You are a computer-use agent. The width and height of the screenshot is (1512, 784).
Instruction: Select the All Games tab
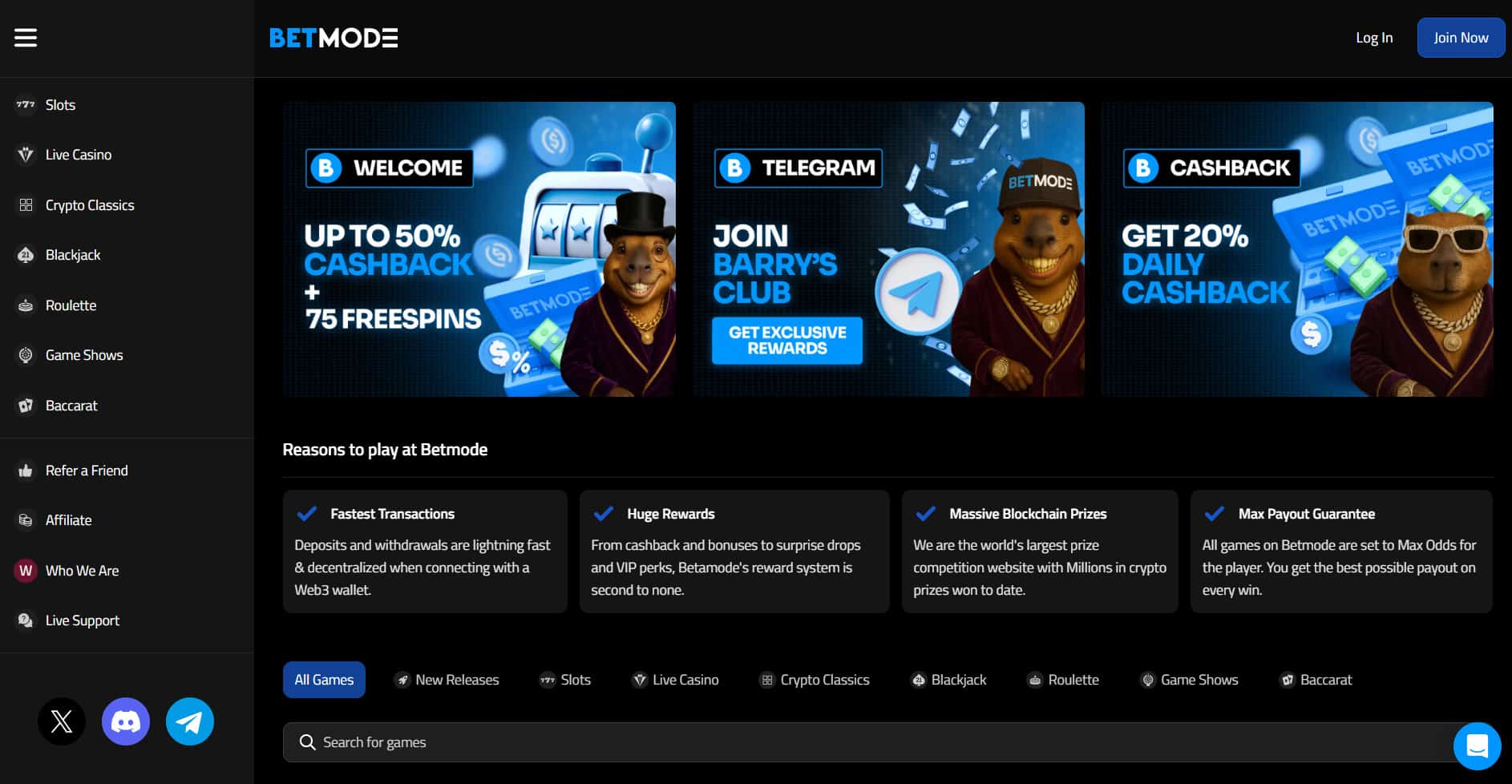coord(324,680)
